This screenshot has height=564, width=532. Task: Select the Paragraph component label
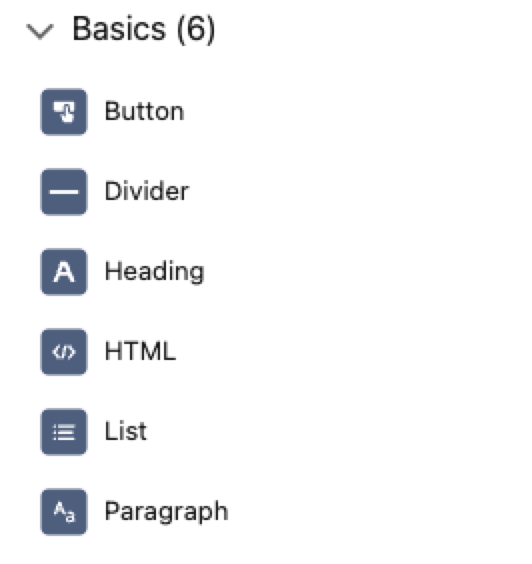[x=166, y=512]
